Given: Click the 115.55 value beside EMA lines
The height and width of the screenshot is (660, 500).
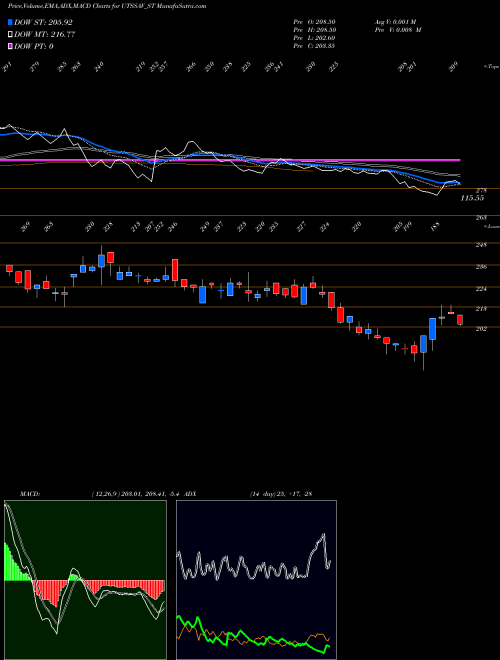Looking at the screenshot, I should click(472, 198).
